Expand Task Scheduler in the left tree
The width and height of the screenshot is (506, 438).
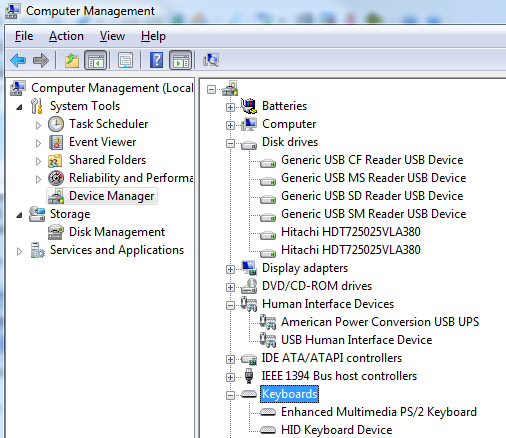(x=38, y=125)
